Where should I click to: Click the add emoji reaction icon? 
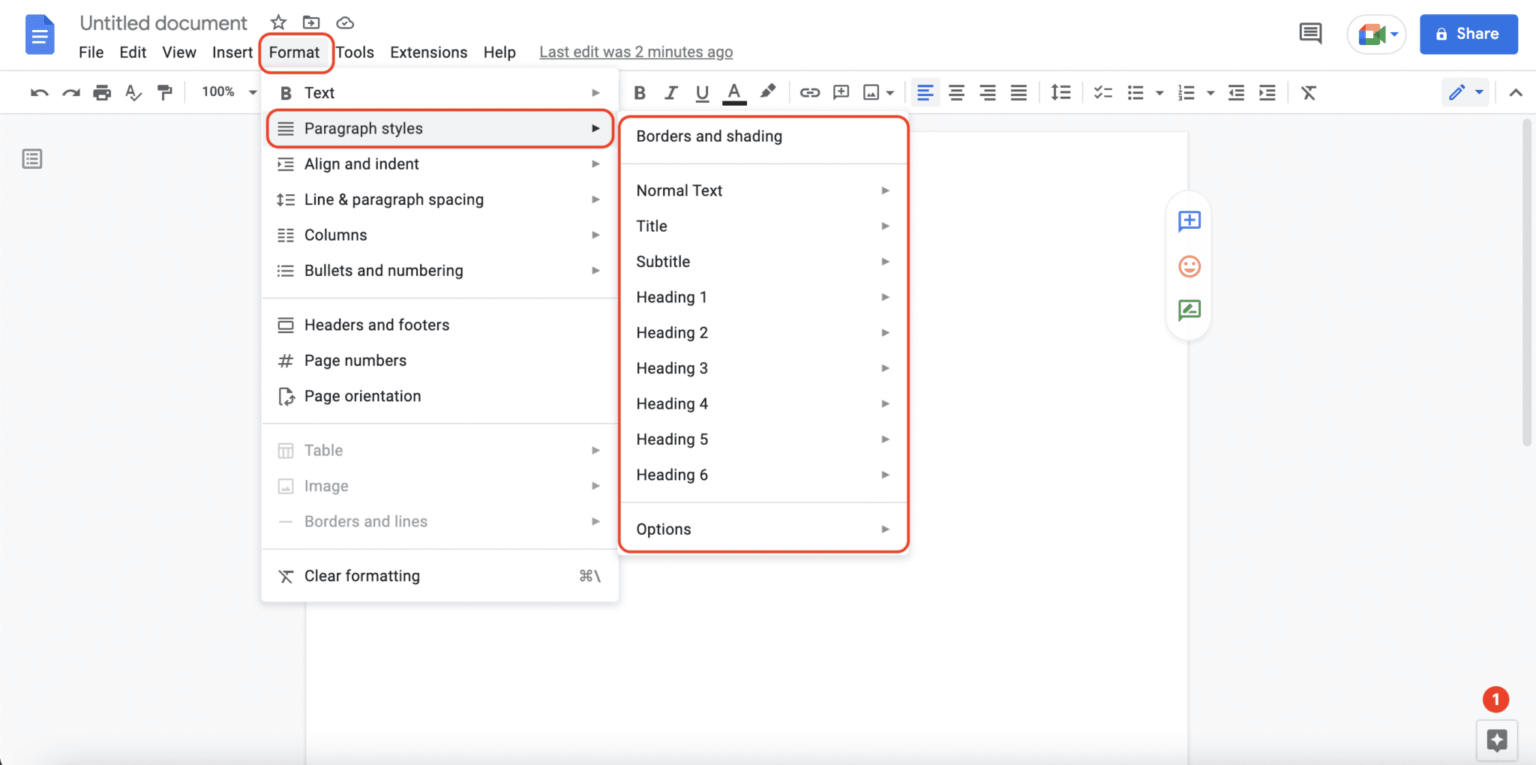[1189, 266]
